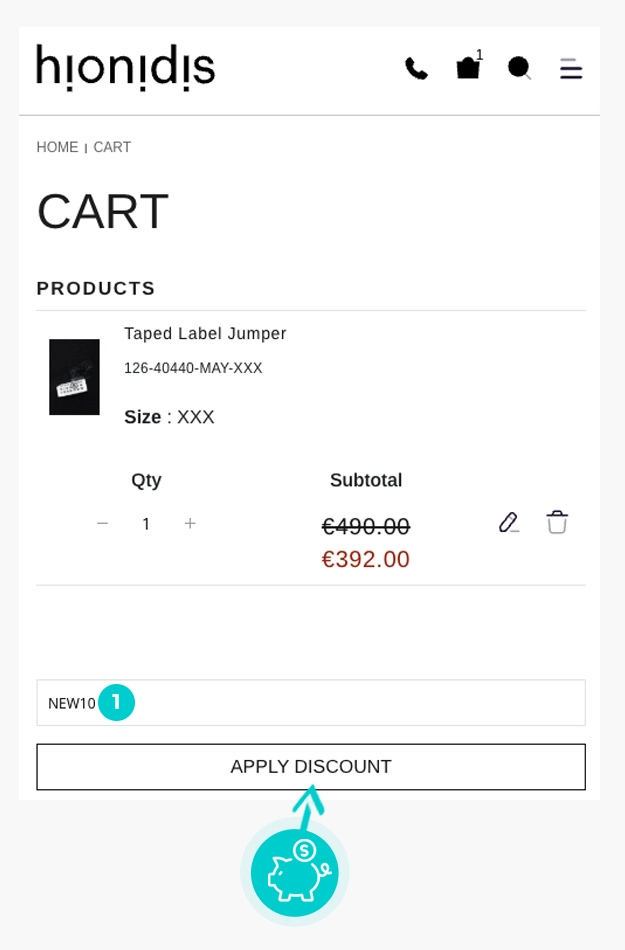
Task: Go to HOME breadcrumb link
Action: (x=57, y=148)
